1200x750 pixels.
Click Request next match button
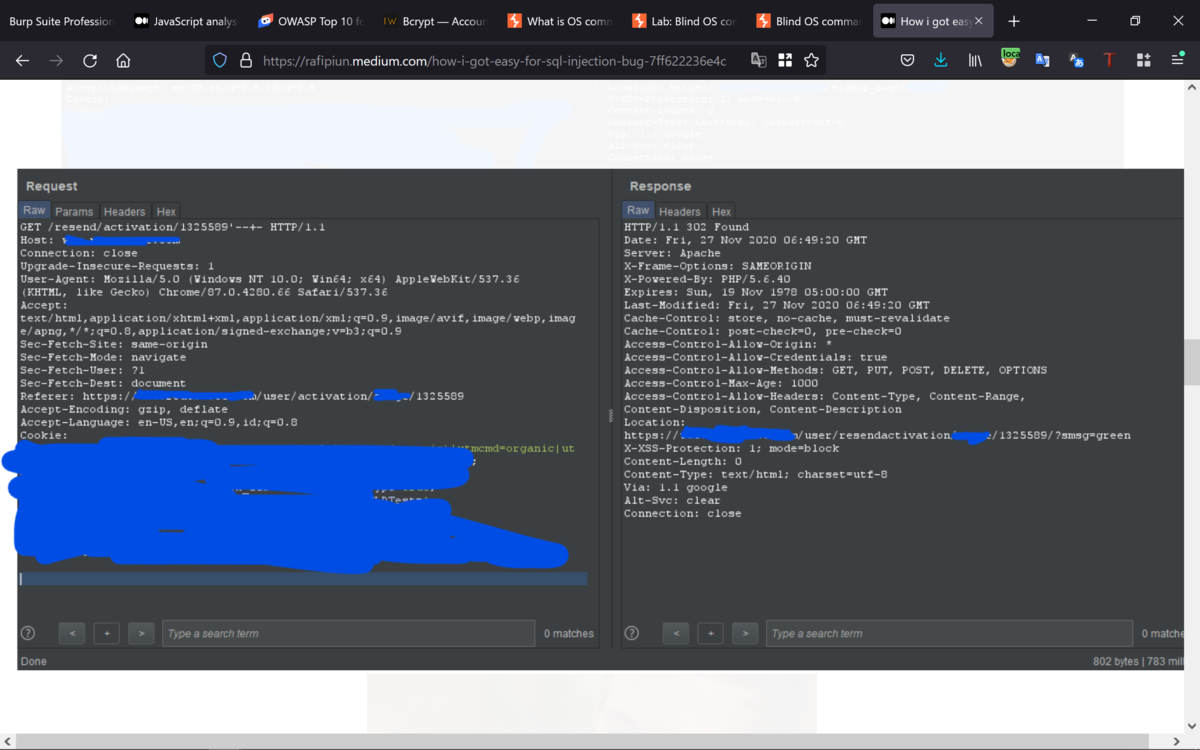click(x=141, y=633)
